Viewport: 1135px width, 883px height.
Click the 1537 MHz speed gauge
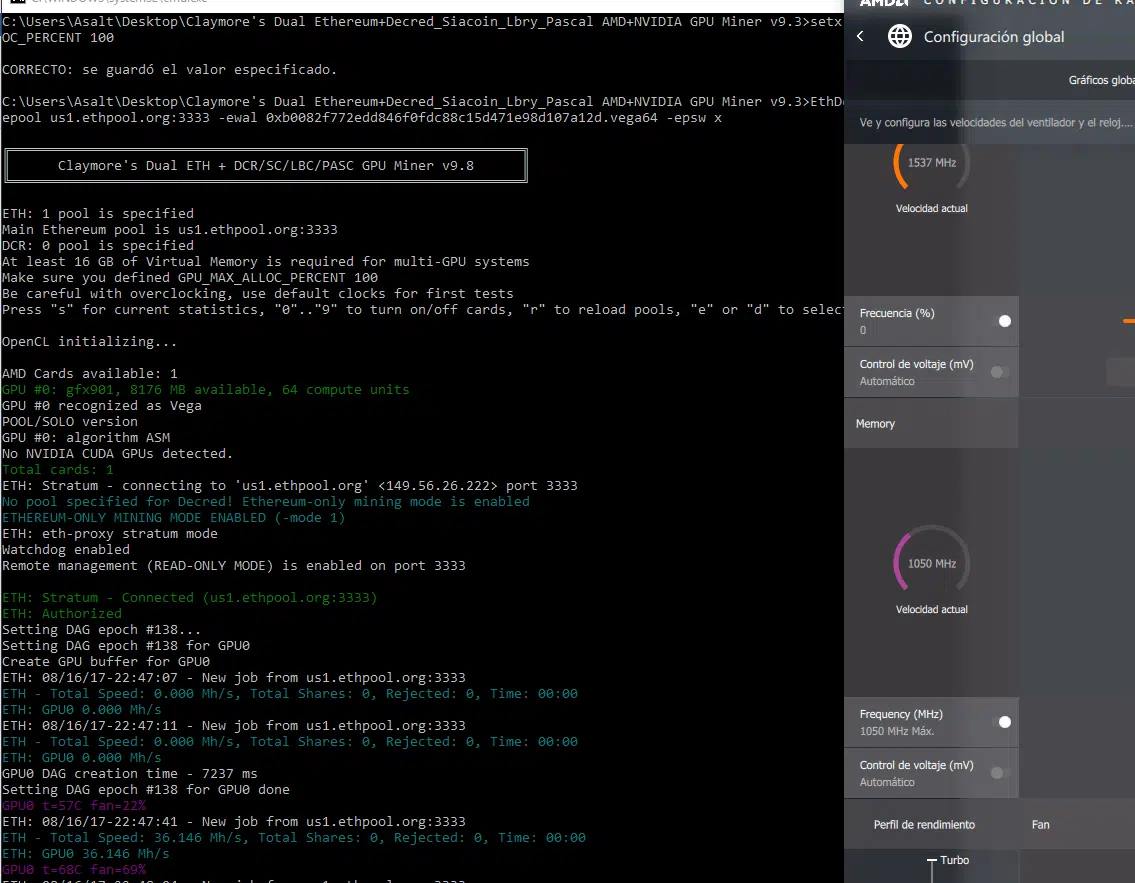932,163
